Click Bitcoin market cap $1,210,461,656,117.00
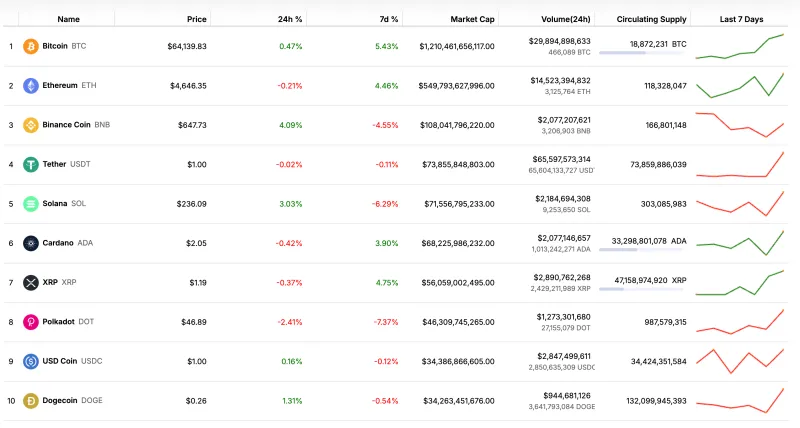800x428 pixels. (457, 46)
